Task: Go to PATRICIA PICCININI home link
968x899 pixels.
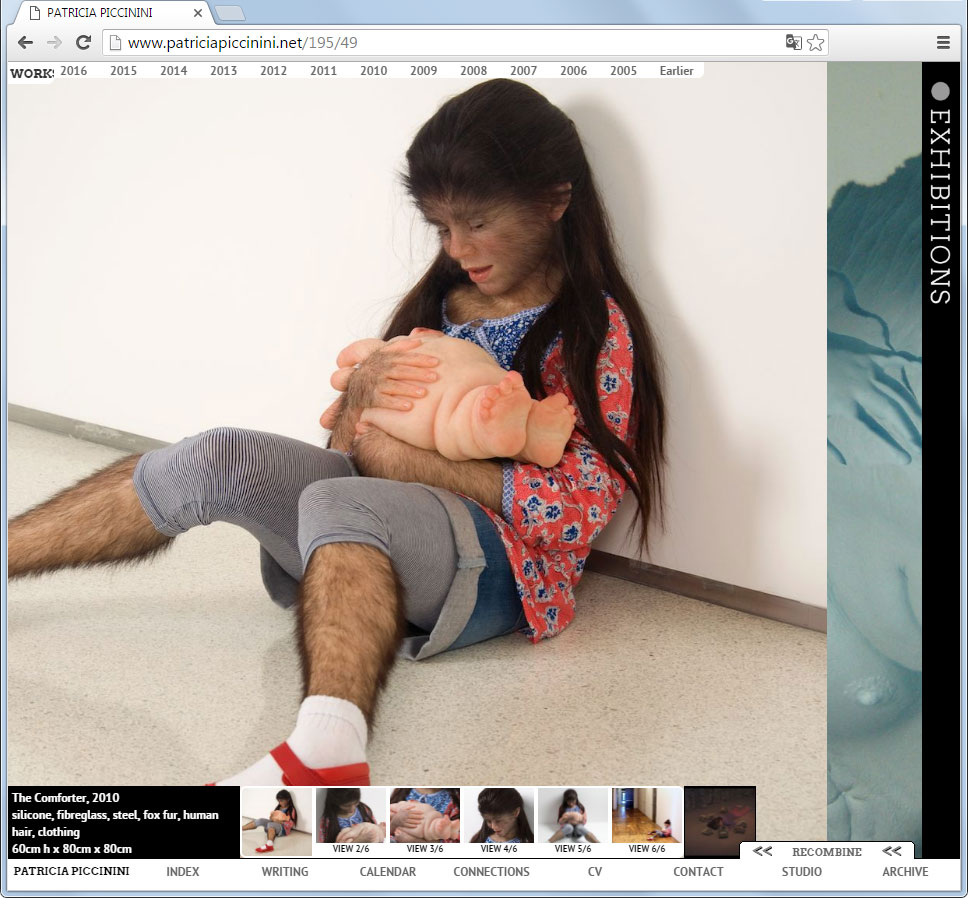Action: [72, 871]
